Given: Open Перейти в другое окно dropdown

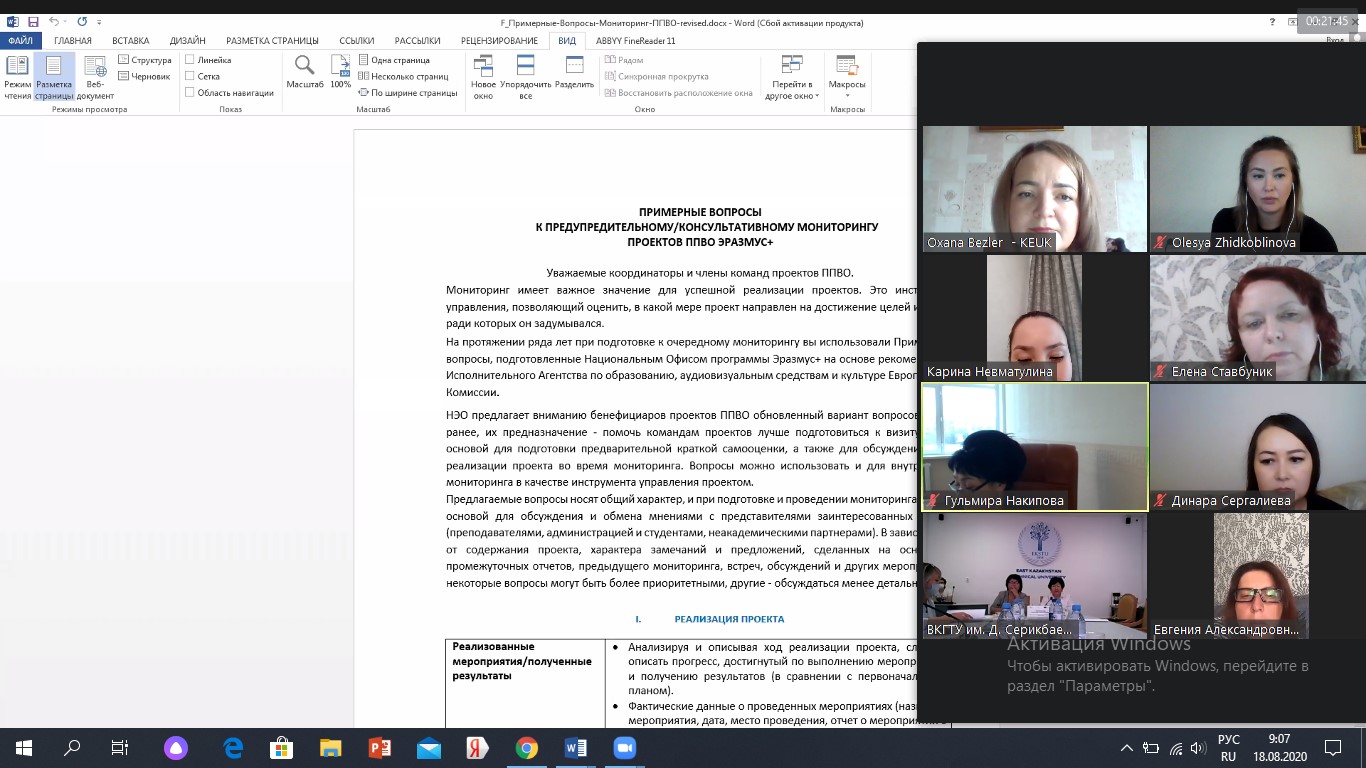Looking at the screenshot, I should tap(792, 78).
